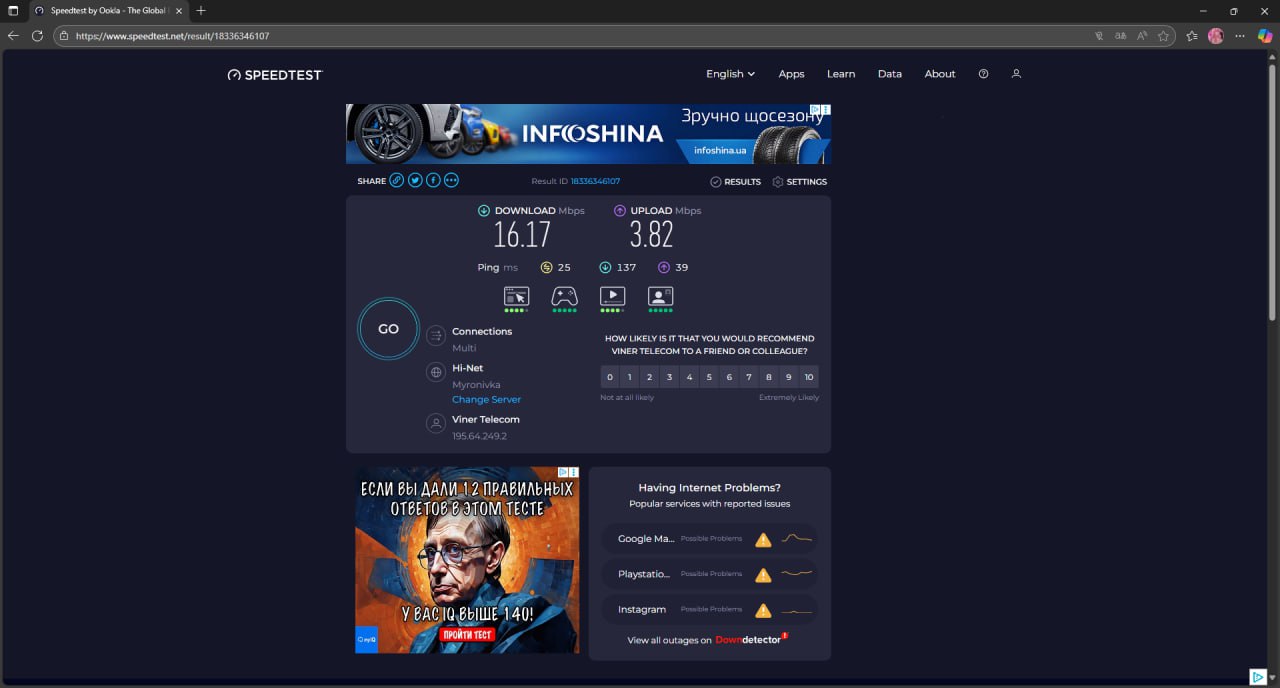View site information lock icon
This screenshot has height=688, width=1280.
point(63,35)
